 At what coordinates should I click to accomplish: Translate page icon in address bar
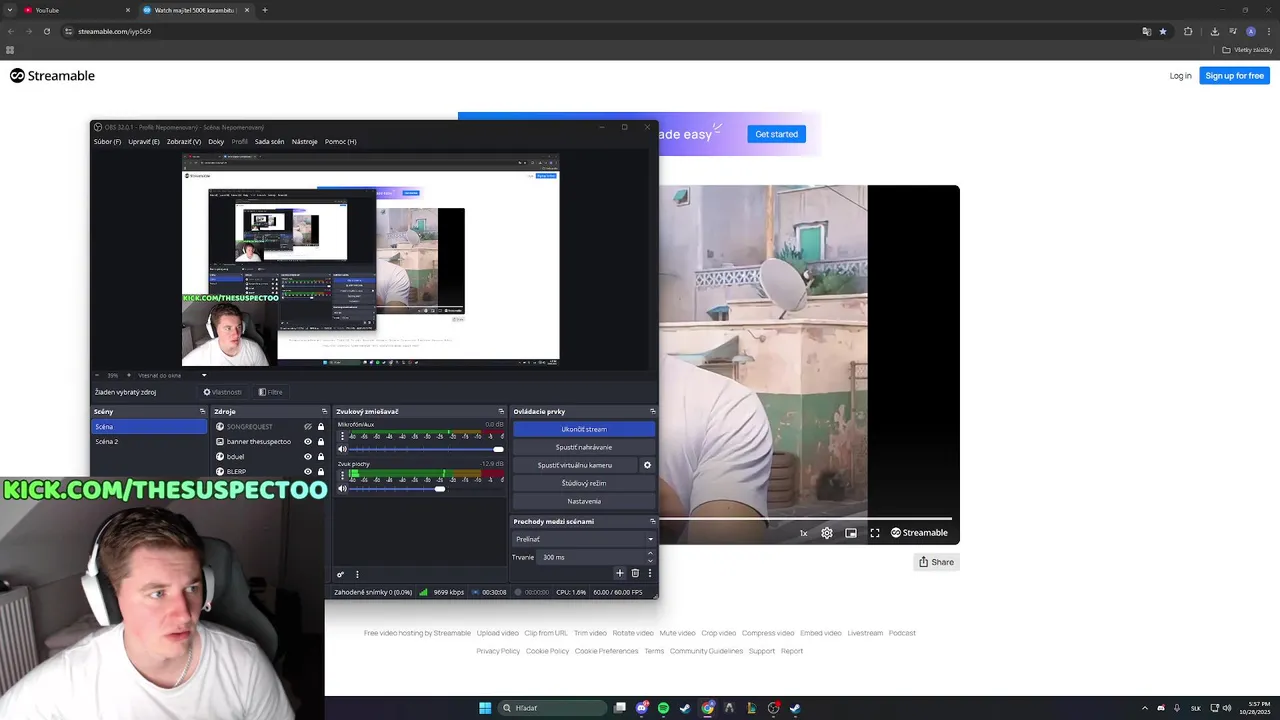tap(1147, 31)
